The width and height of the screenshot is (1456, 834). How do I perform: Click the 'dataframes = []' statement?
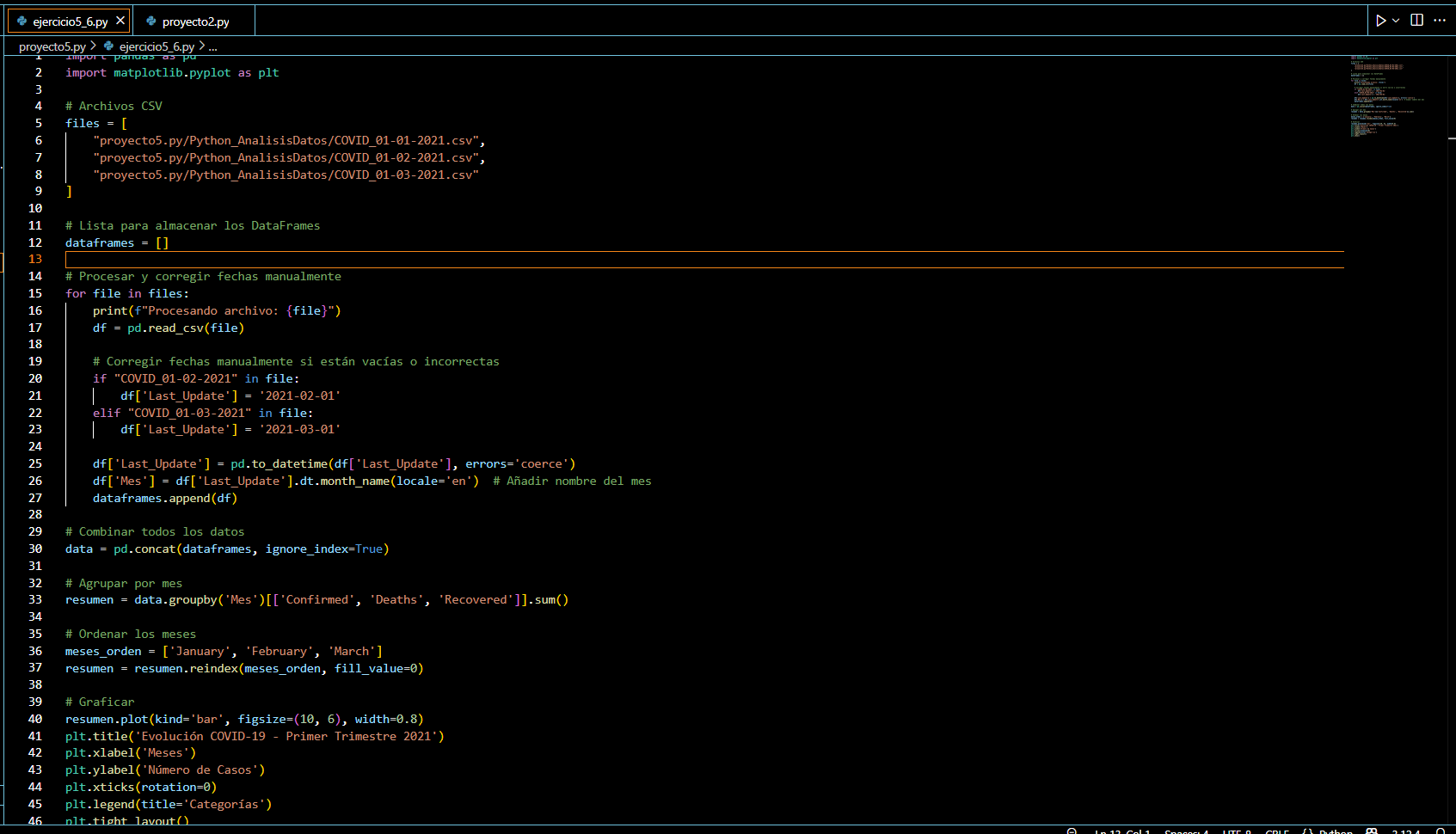coord(117,242)
